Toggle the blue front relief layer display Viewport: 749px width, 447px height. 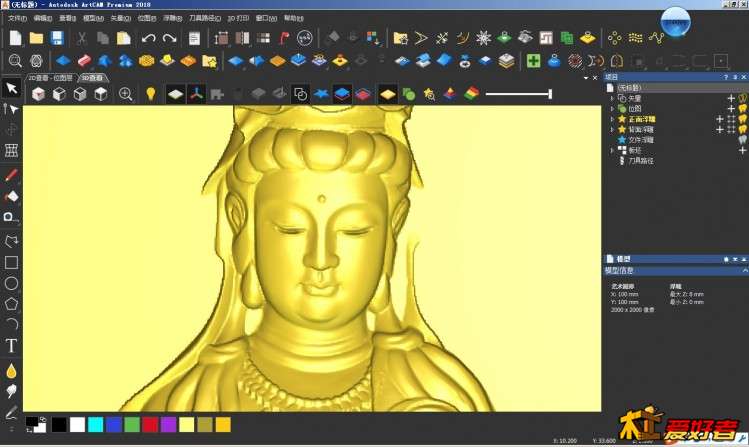[x=342, y=94]
